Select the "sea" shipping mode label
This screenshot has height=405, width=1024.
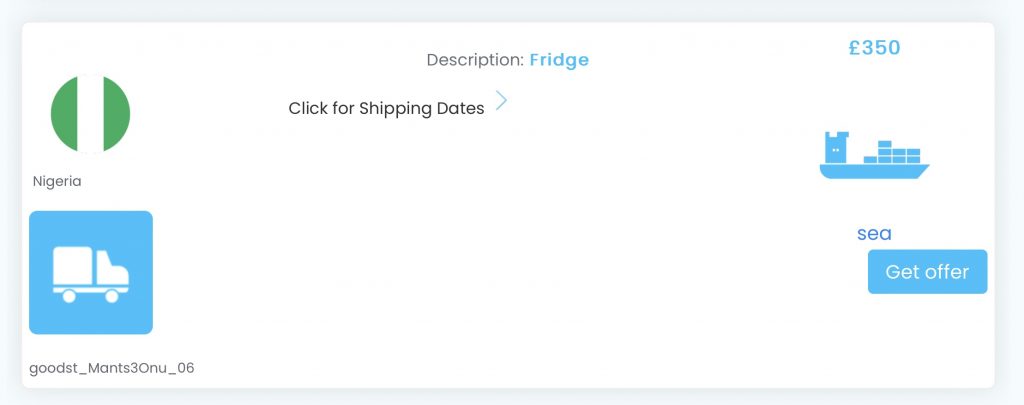click(x=874, y=234)
